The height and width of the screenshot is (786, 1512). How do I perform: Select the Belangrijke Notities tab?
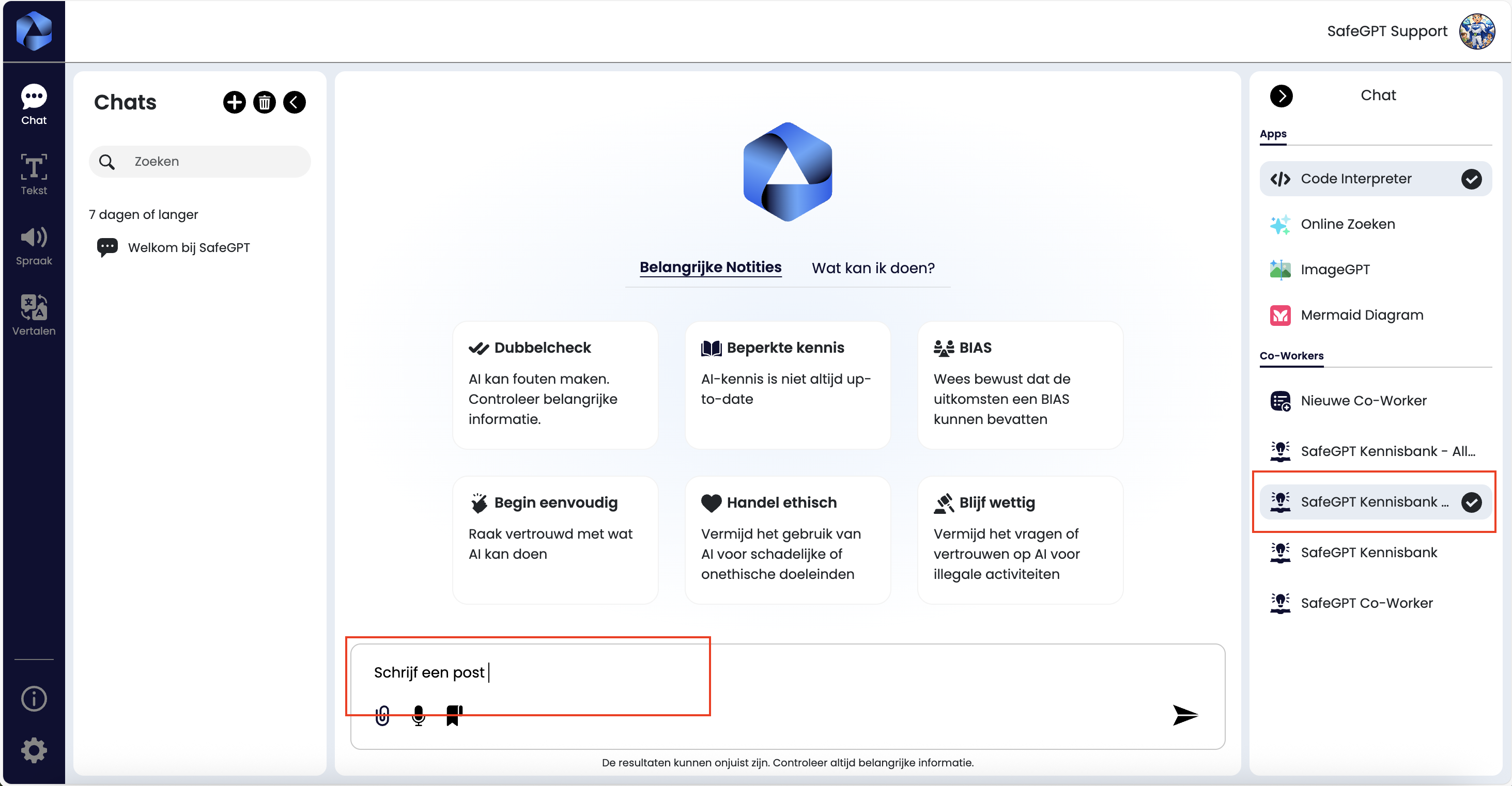coord(710,268)
